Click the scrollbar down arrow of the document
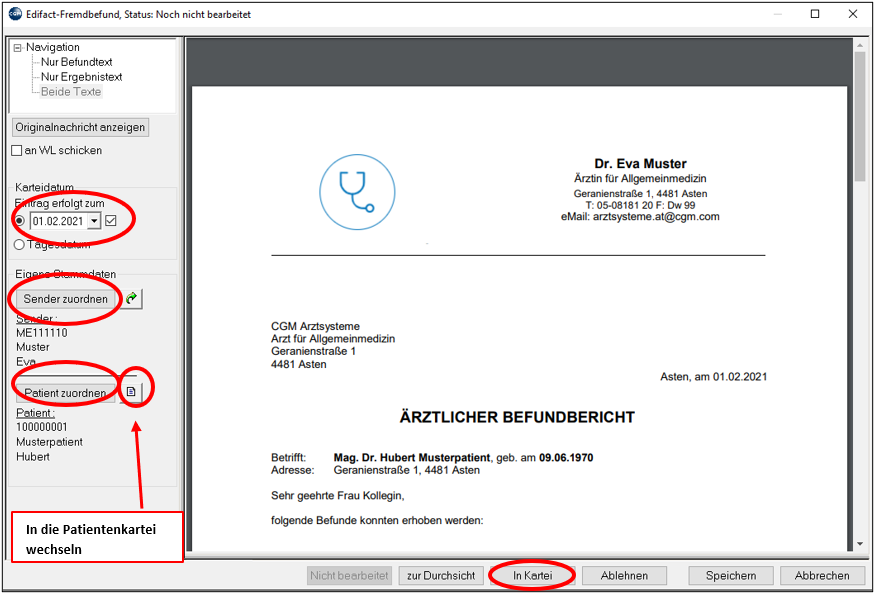 coord(860,544)
